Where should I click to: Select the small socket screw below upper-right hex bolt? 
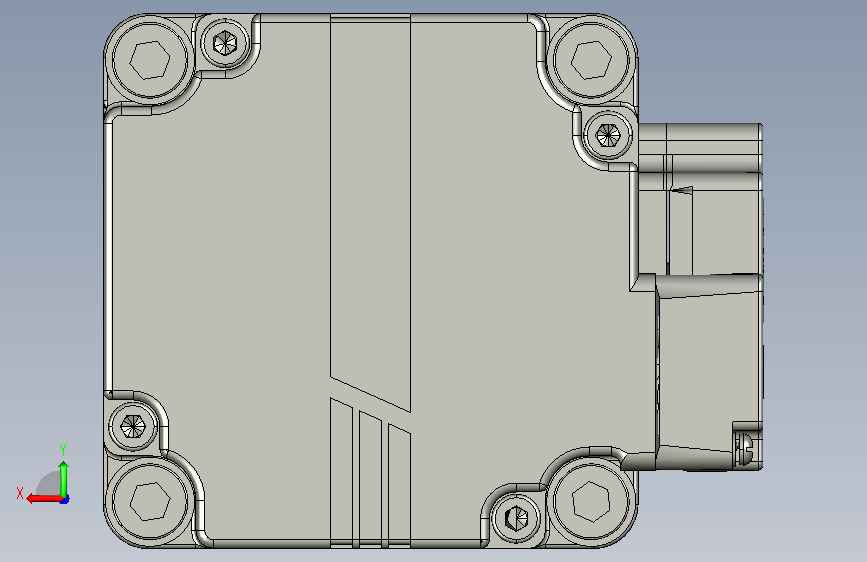coord(608,135)
